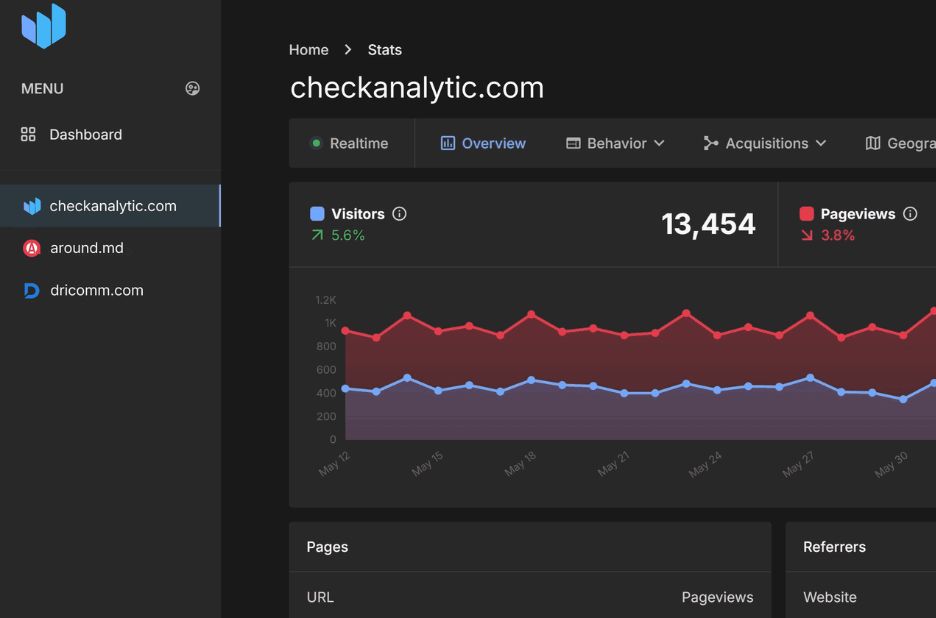Switch to Realtime view
Viewport: 936px width, 618px height.
pos(349,143)
